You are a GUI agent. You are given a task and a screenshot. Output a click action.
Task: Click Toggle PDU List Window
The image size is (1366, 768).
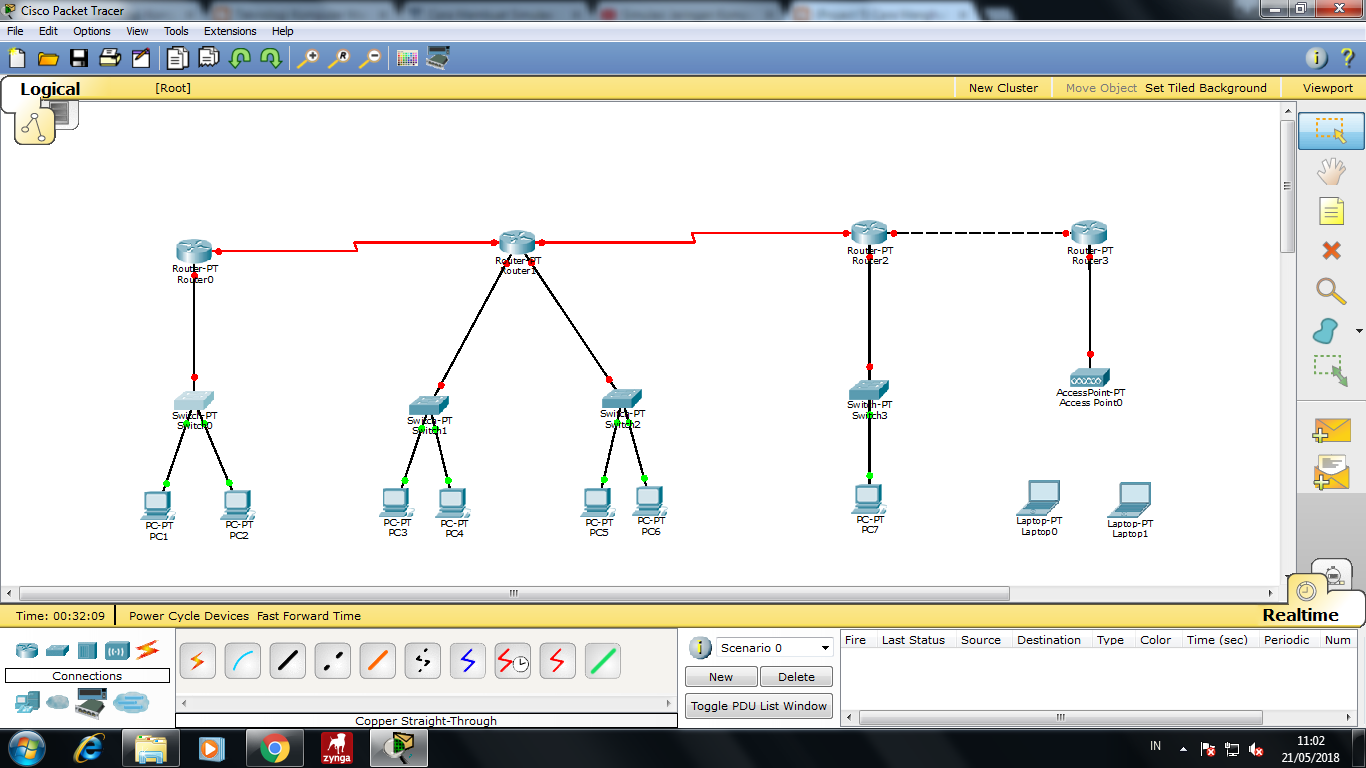(758, 705)
